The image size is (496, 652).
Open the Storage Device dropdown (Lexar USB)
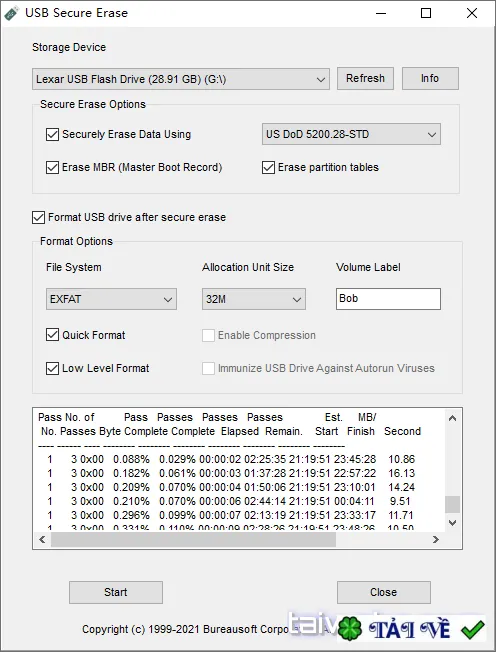[181, 79]
